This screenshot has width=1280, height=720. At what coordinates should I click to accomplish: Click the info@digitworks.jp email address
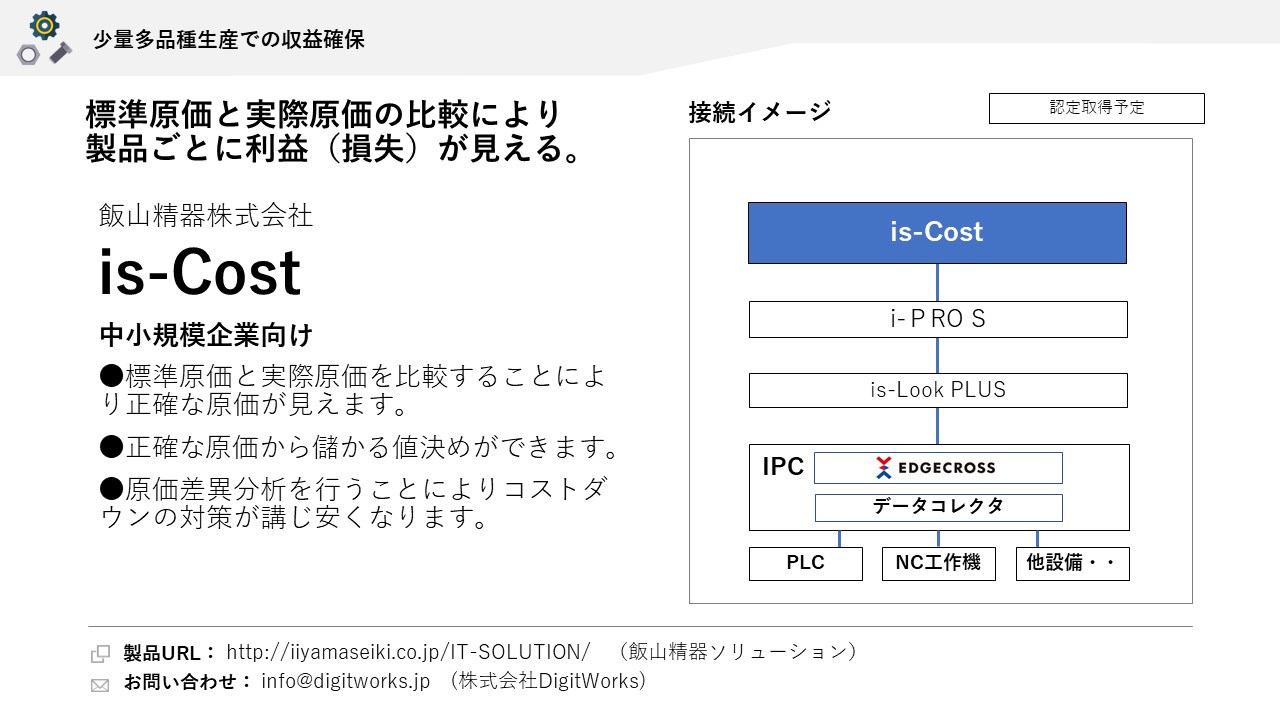coord(345,681)
